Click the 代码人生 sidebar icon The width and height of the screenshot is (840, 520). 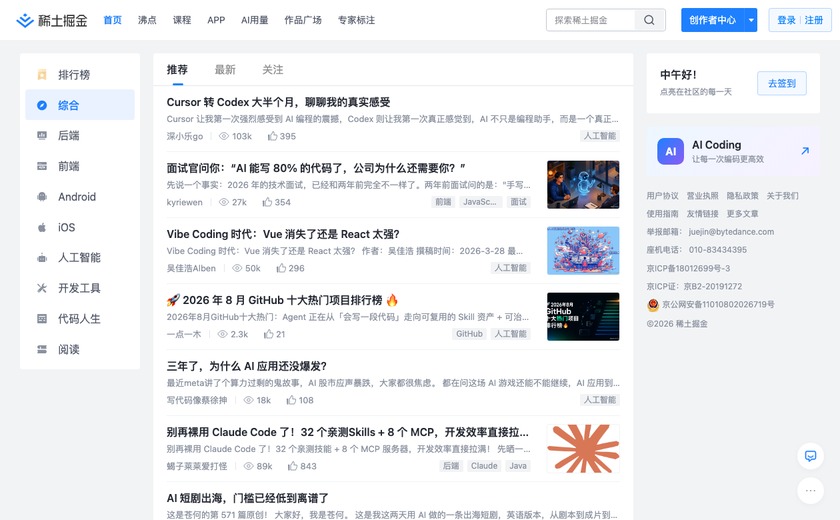point(42,319)
